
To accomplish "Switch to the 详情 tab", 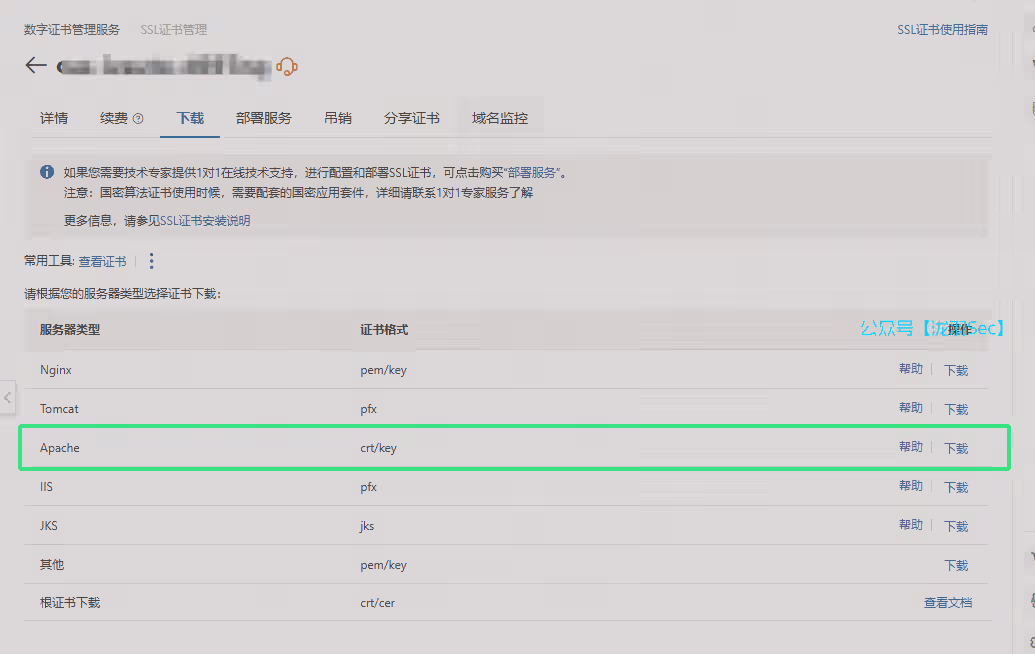I will 54,118.
